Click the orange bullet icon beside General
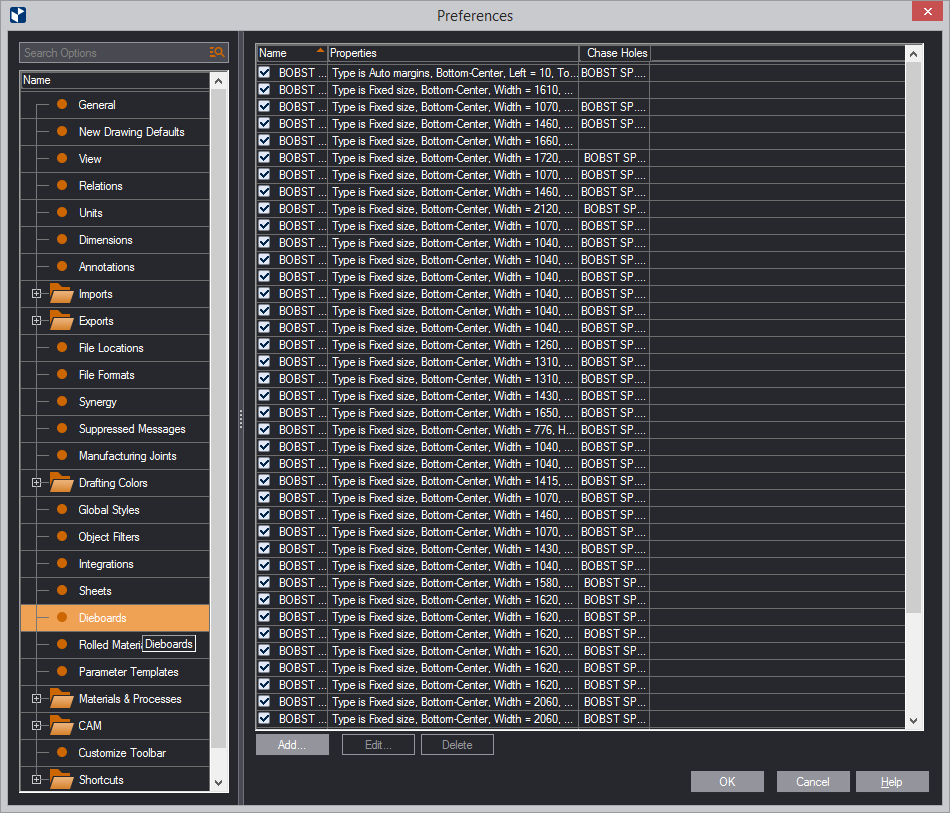The width and height of the screenshot is (950, 813). coord(62,104)
